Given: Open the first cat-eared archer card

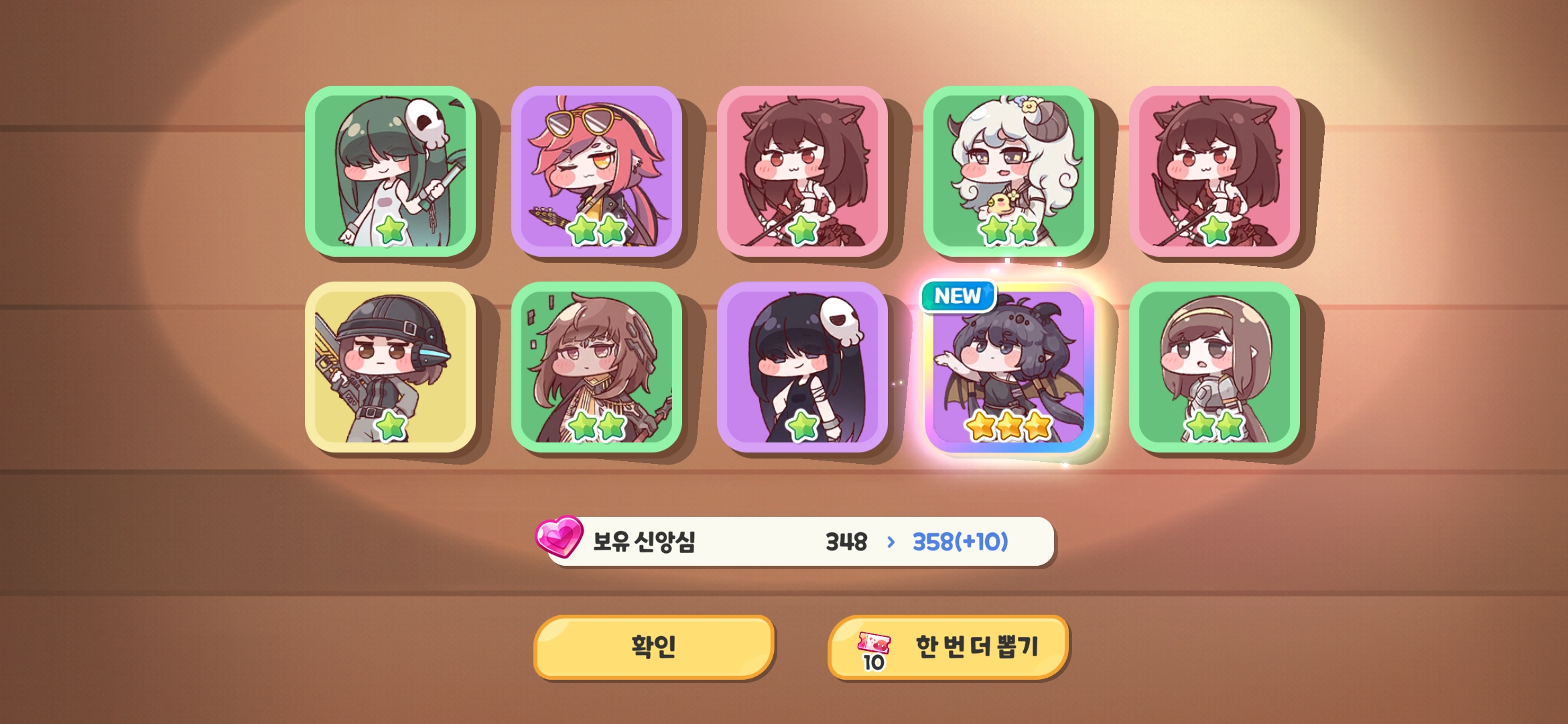Looking at the screenshot, I should click(x=802, y=171).
